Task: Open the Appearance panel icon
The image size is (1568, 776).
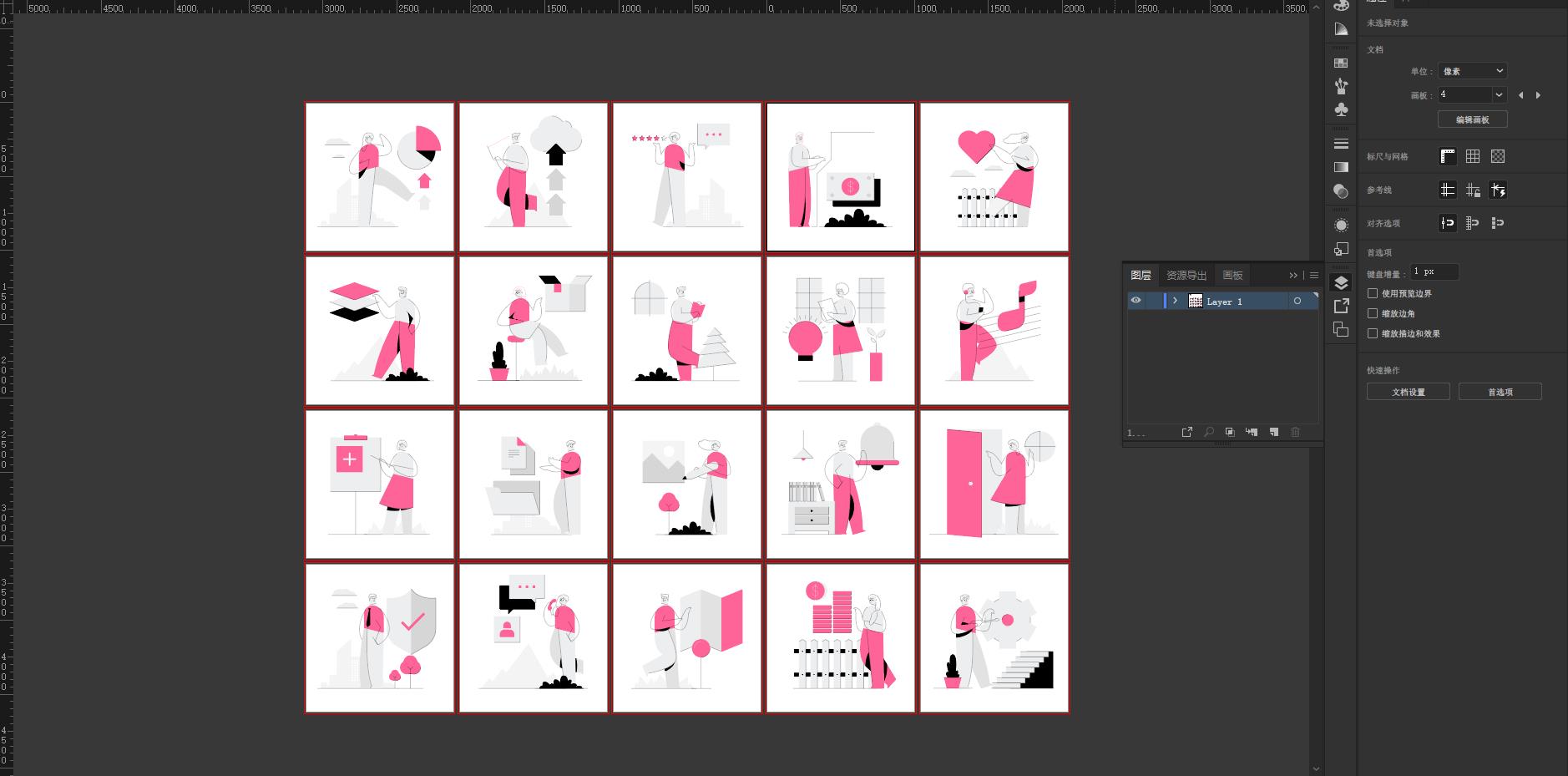Action: (1341, 226)
